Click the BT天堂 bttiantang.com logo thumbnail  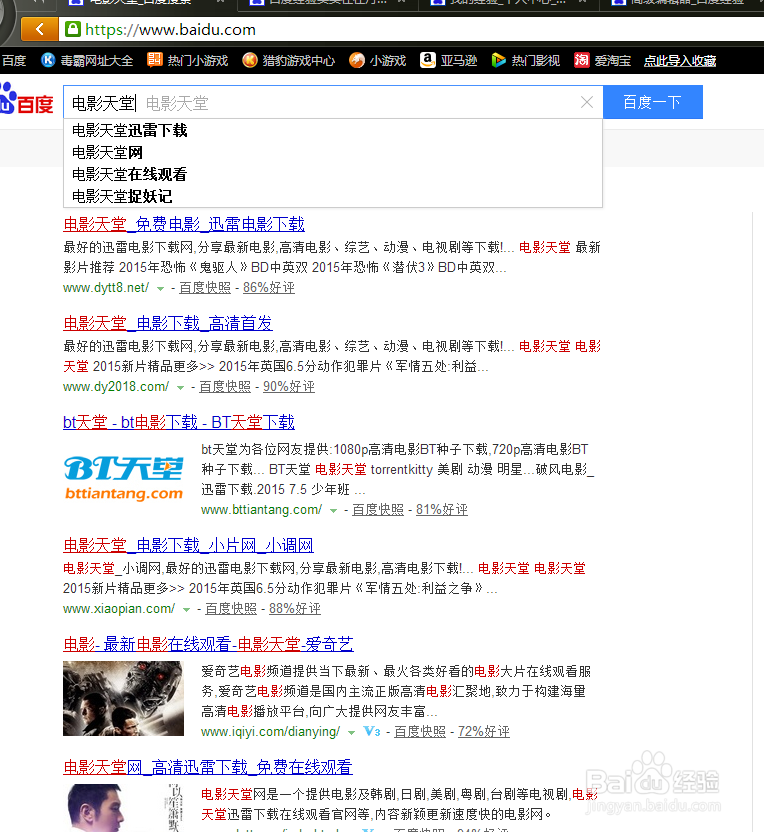pos(124,479)
